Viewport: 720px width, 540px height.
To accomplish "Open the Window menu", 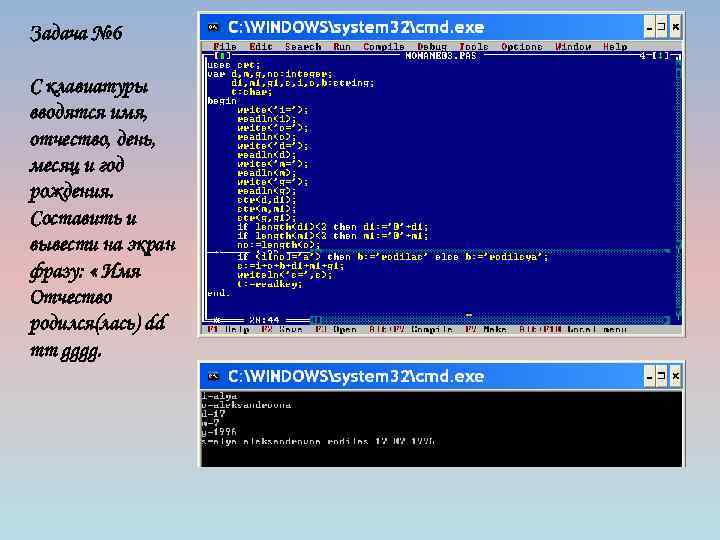I will click(573, 46).
